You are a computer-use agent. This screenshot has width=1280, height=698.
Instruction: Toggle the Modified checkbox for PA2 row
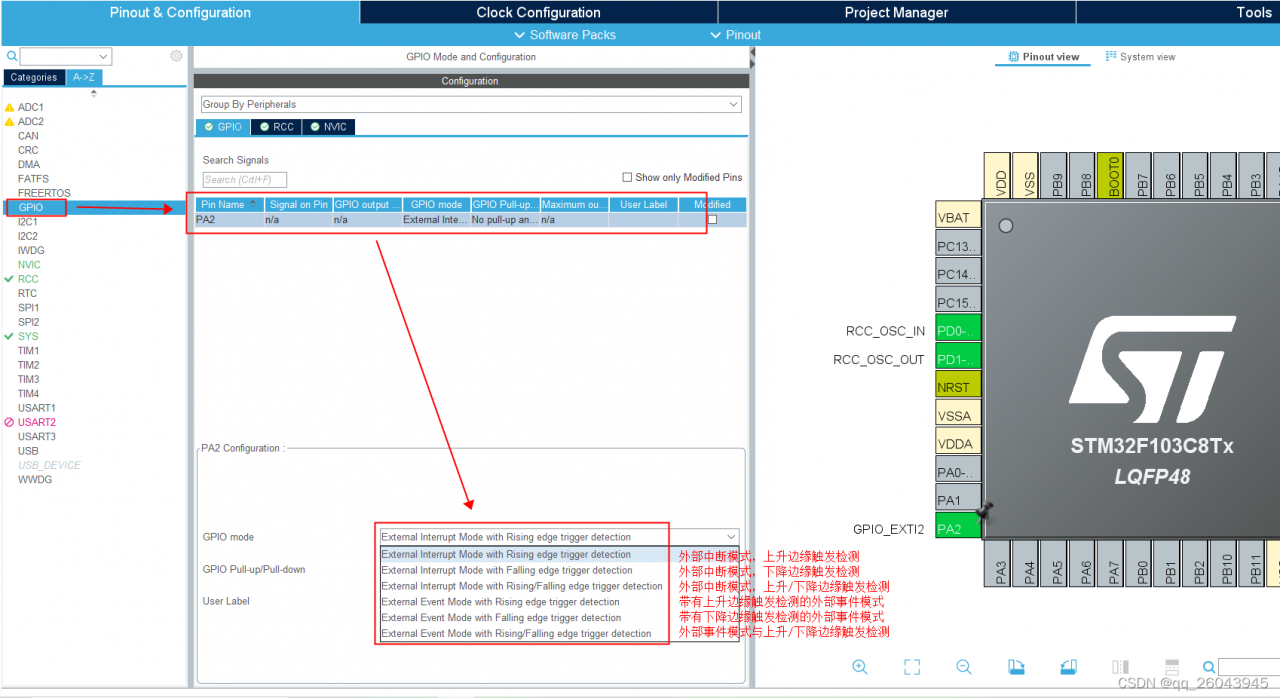(x=712, y=219)
